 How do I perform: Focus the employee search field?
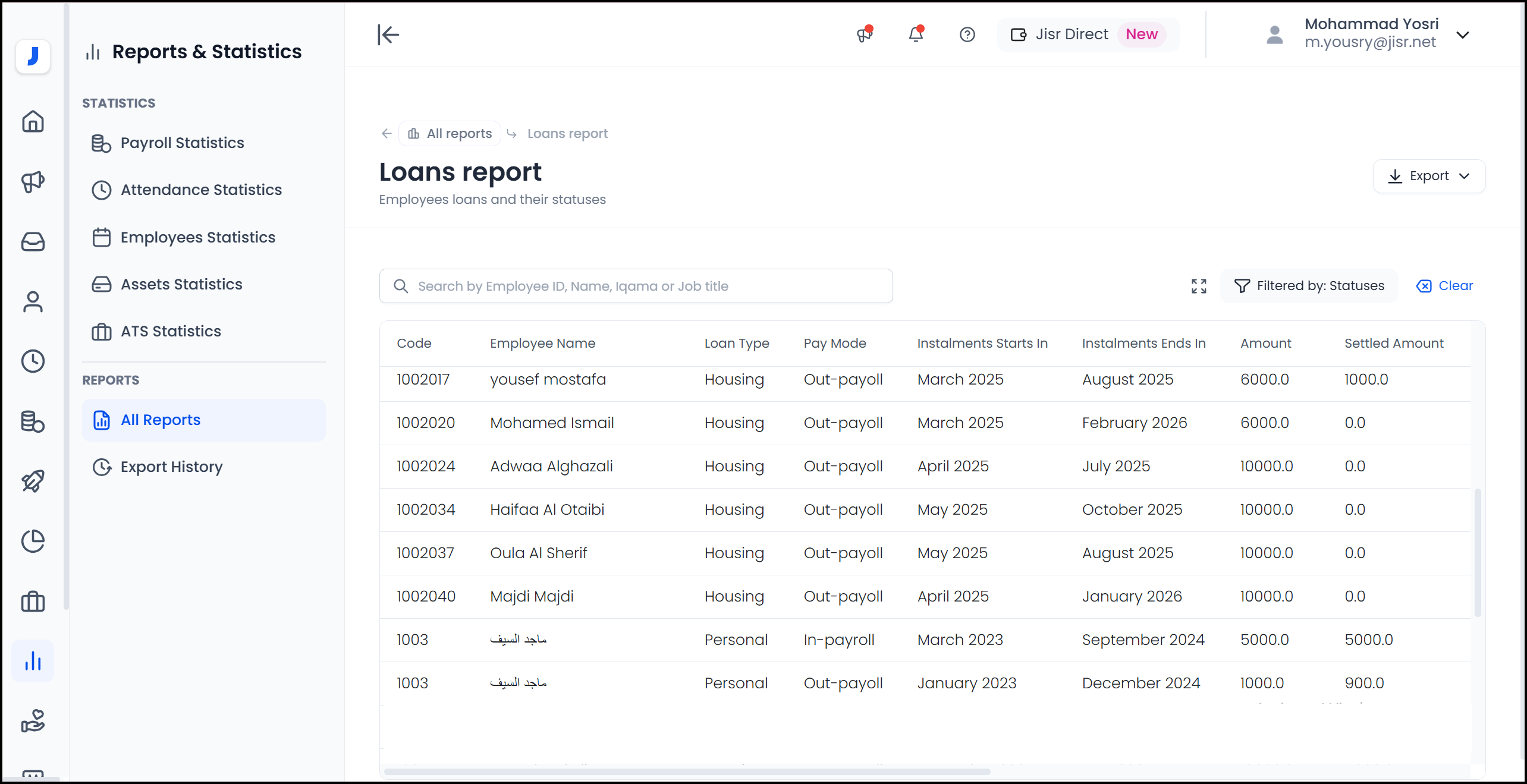click(636, 286)
